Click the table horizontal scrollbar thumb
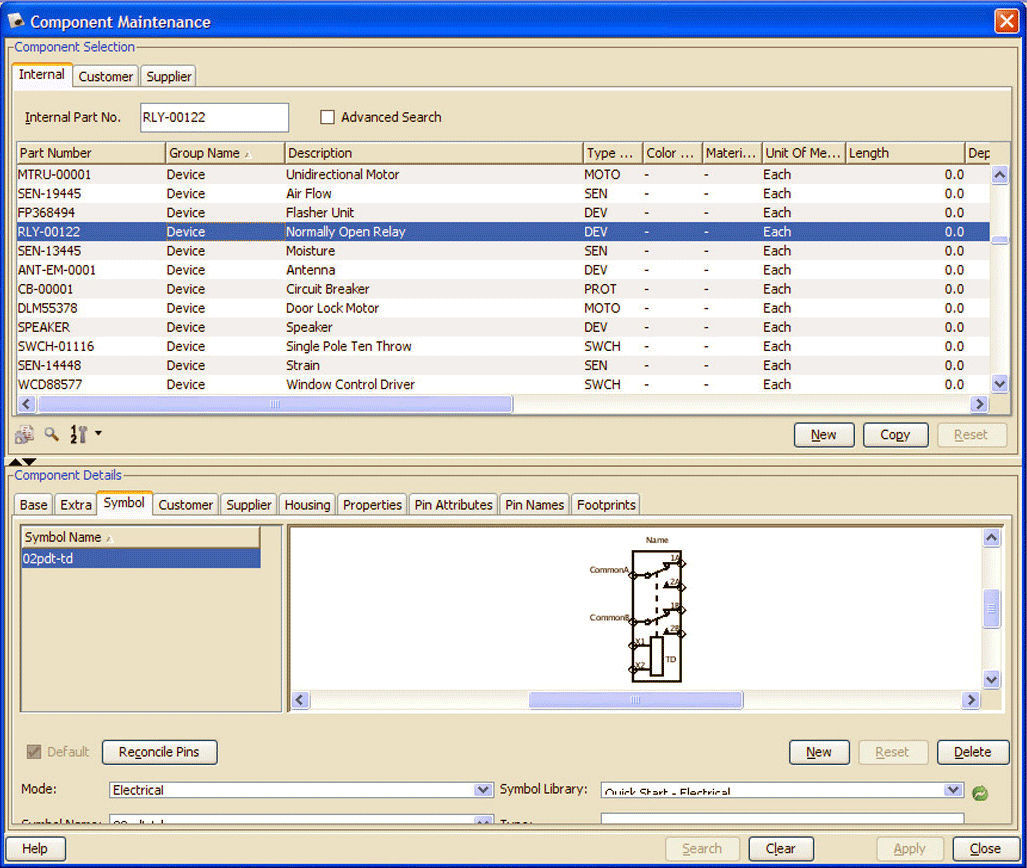This screenshot has width=1027, height=868. pyautogui.click(x=275, y=404)
